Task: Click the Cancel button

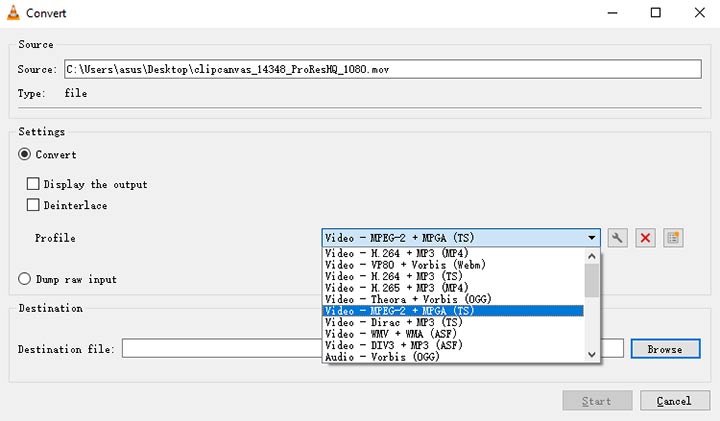Action: (675, 401)
